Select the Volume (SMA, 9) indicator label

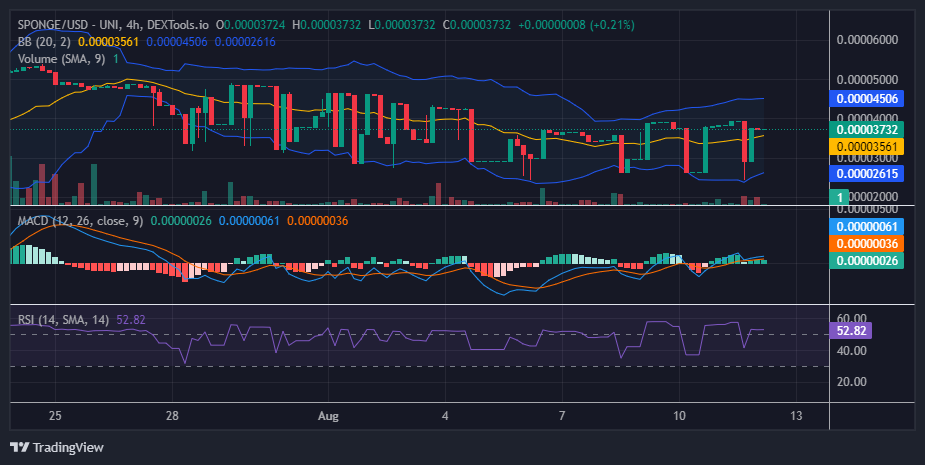[62, 58]
